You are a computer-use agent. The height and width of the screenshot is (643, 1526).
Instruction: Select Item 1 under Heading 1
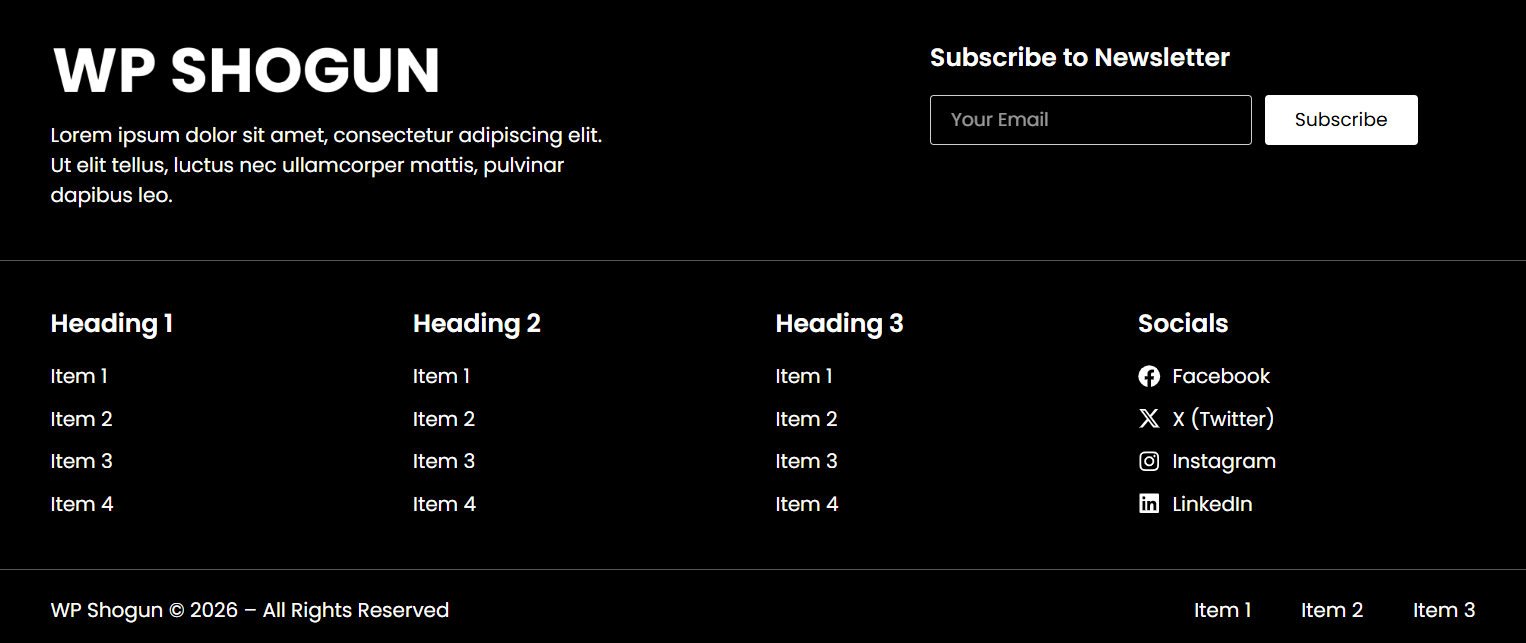(79, 376)
